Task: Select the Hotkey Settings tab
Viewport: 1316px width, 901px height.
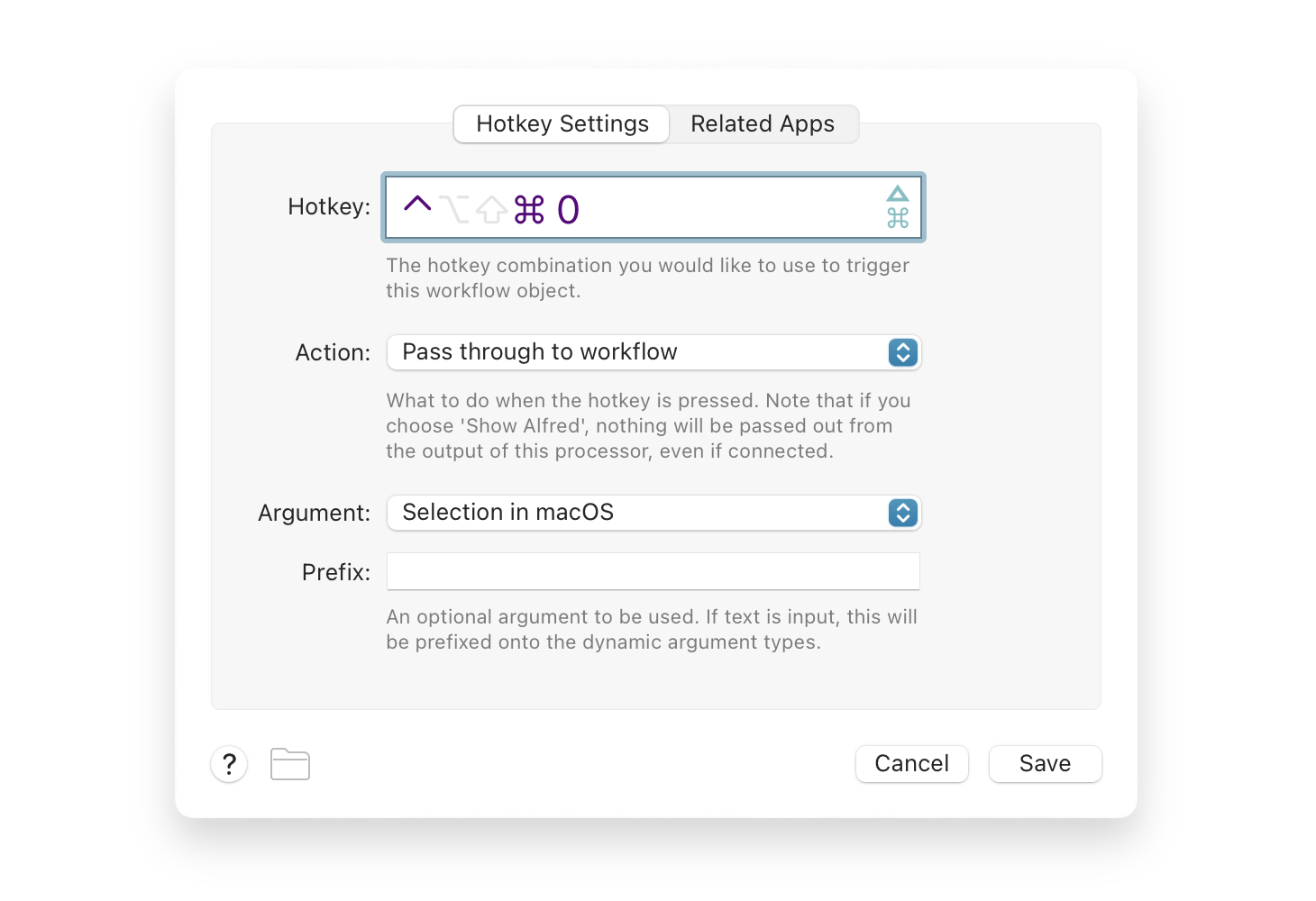Action: point(562,124)
